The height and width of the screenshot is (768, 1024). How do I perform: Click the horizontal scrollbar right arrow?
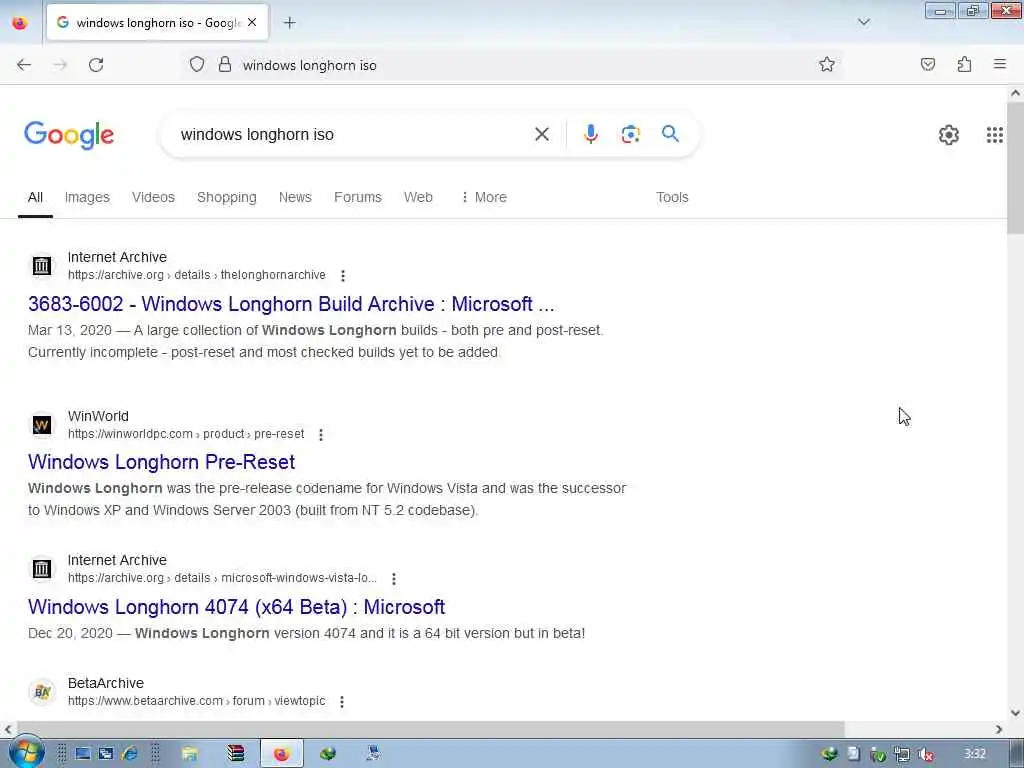click(999, 729)
